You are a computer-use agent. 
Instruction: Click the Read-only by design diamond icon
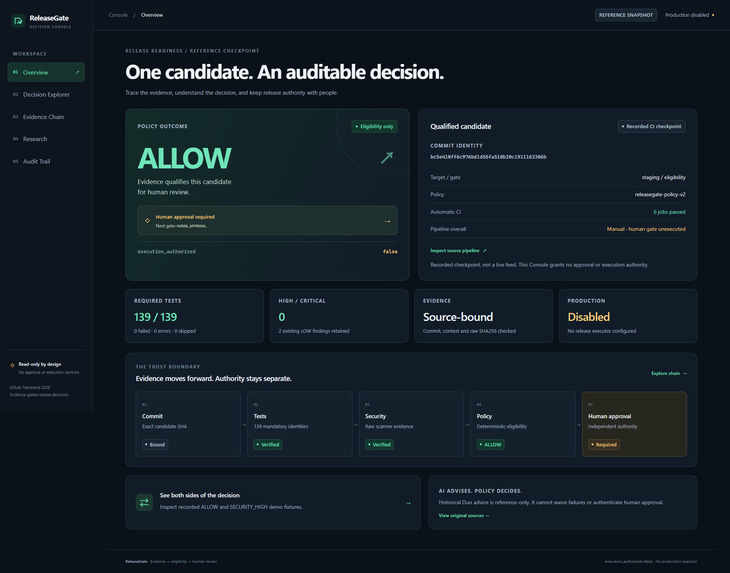coord(12,365)
